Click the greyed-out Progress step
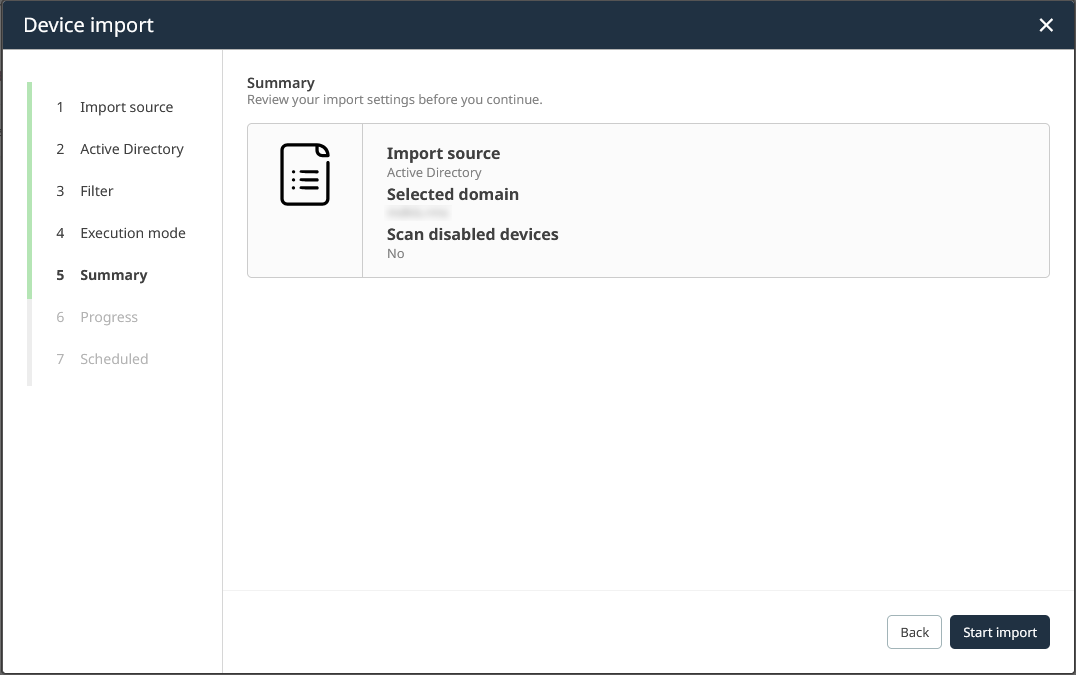The image size is (1076, 675). (x=109, y=317)
